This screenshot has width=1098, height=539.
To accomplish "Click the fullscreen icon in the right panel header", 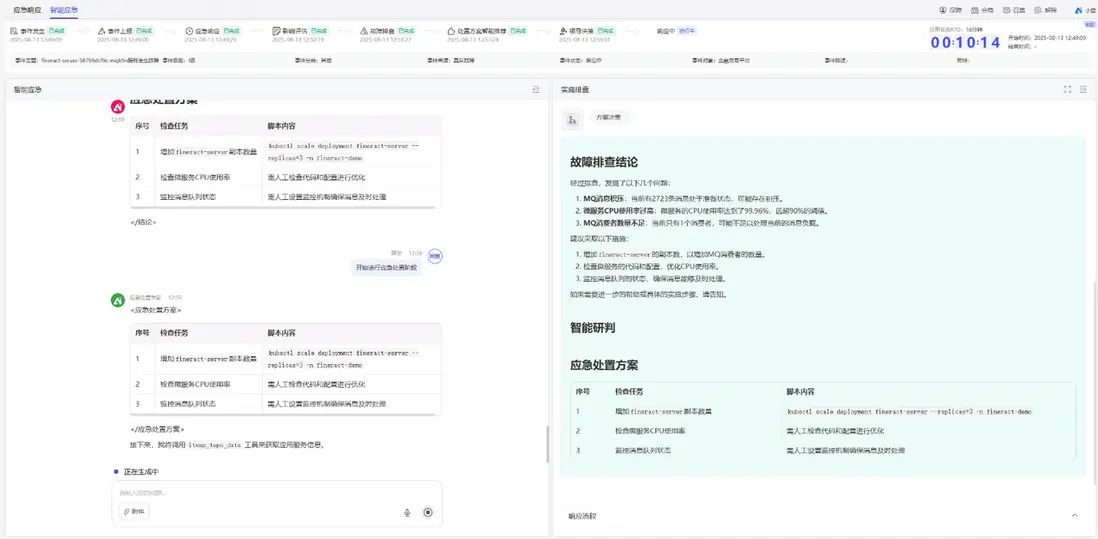I will (1067, 90).
